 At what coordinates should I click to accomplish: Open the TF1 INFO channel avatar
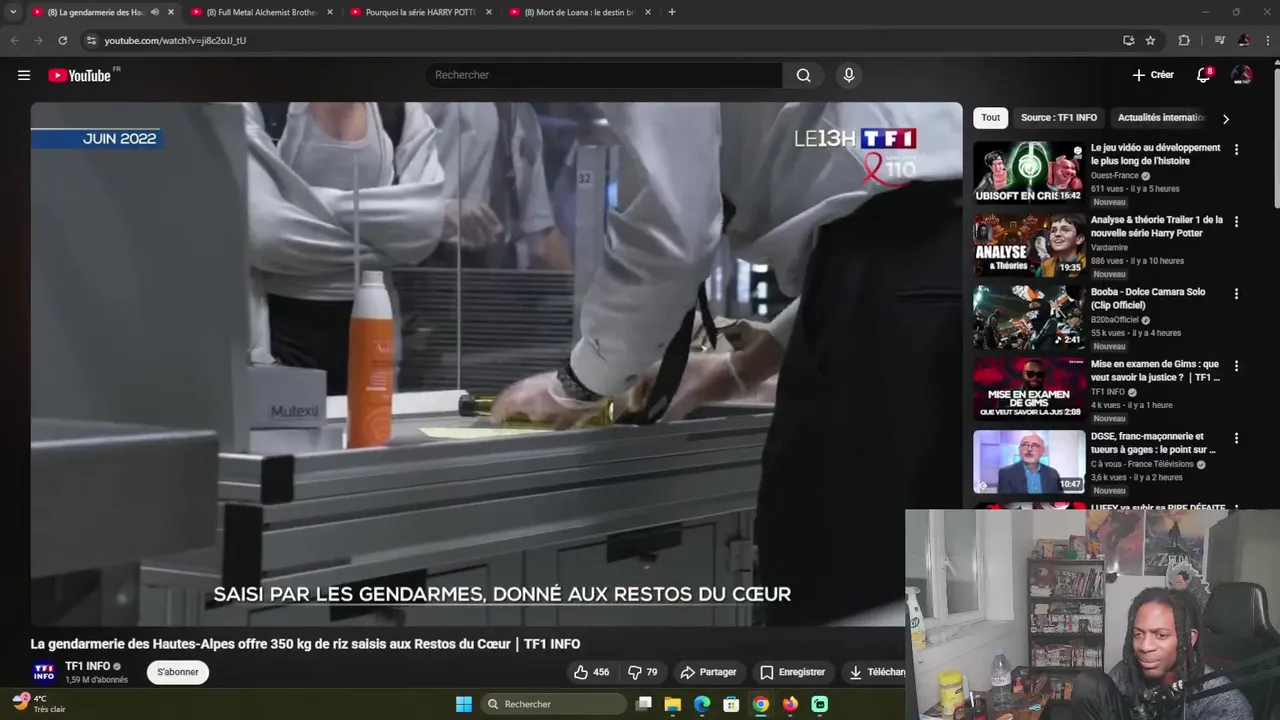tap(44, 672)
